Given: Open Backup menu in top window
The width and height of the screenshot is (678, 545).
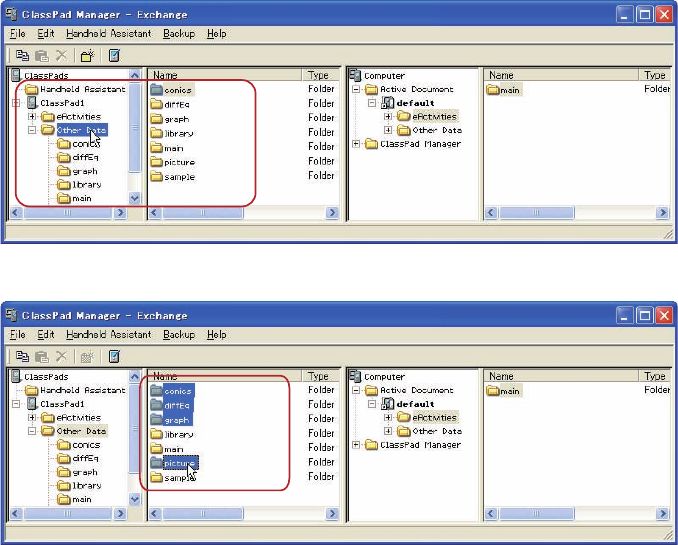Looking at the screenshot, I should [179, 34].
